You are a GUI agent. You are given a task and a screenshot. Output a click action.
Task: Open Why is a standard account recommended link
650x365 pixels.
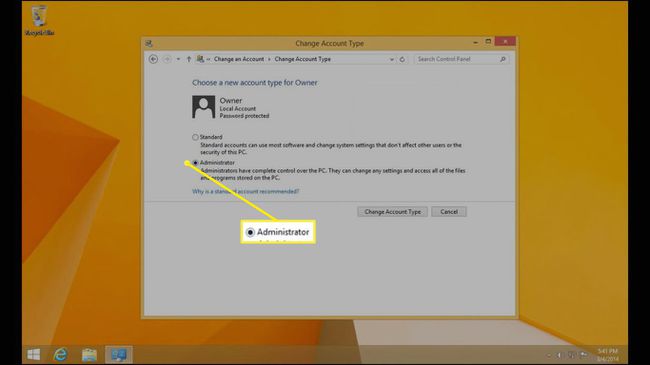[245, 192]
